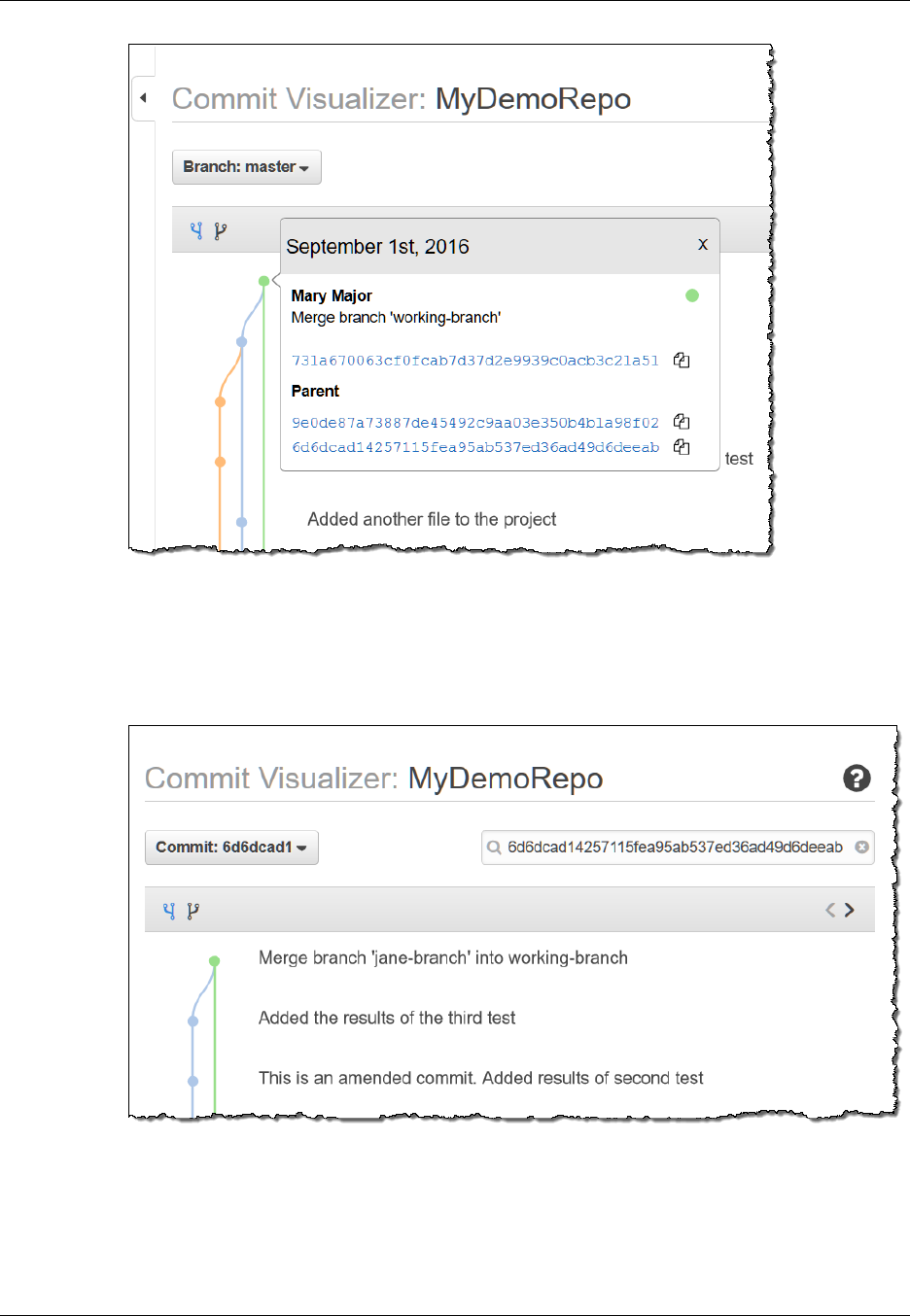910x1316 pixels.
Task: Click the search magnifier icon
Action: point(494,848)
